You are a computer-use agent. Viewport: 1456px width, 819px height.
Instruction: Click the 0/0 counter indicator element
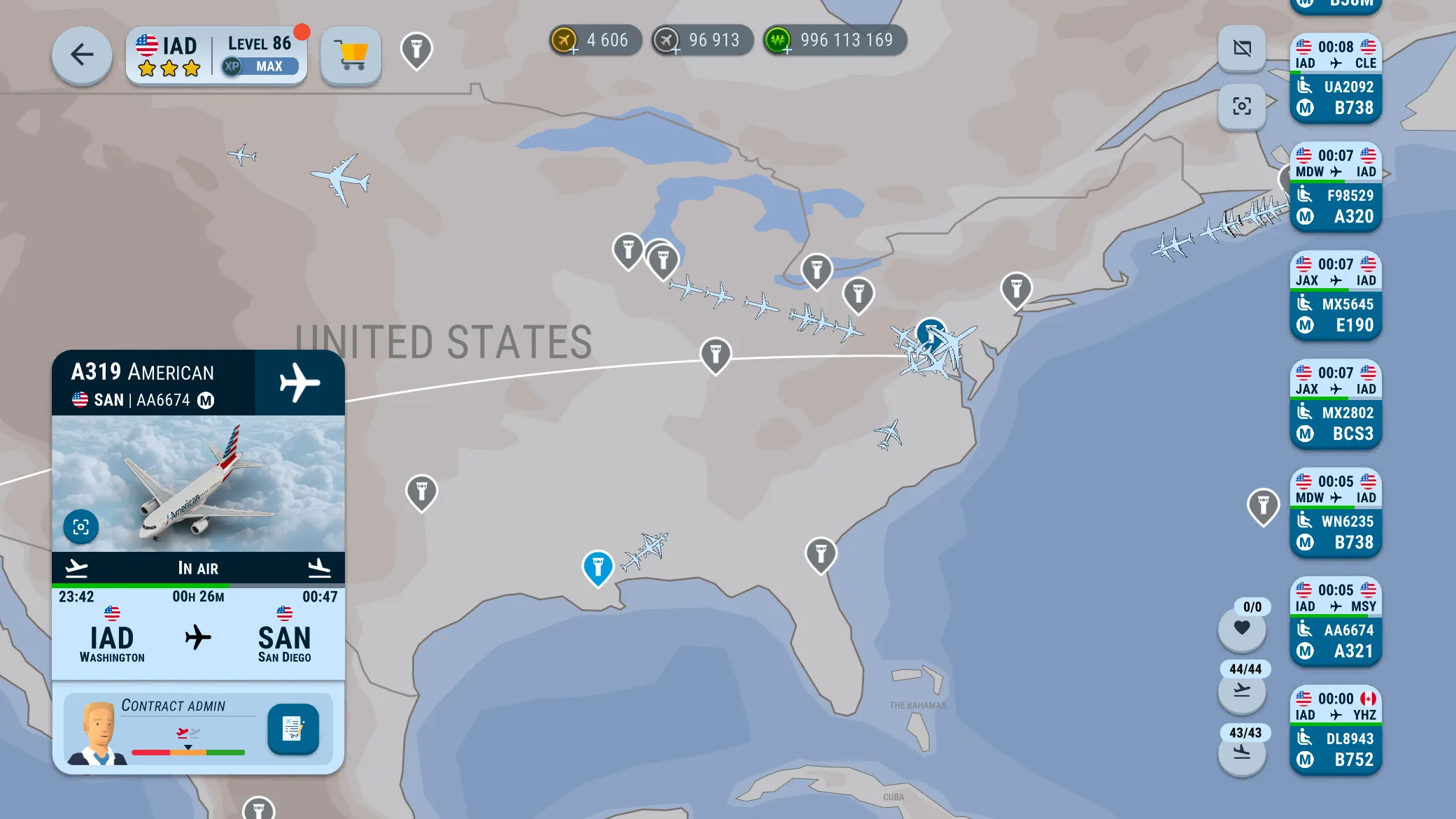[1251, 607]
